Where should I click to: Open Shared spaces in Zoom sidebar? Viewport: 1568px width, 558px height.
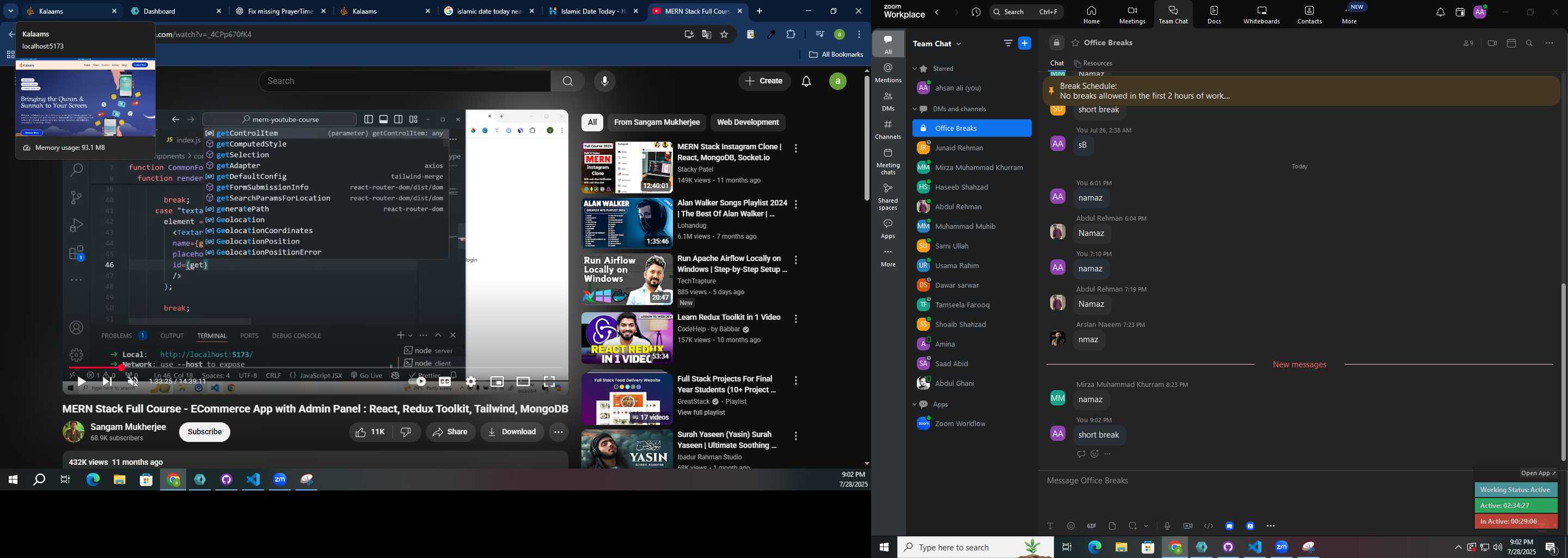[x=888, y=197]
